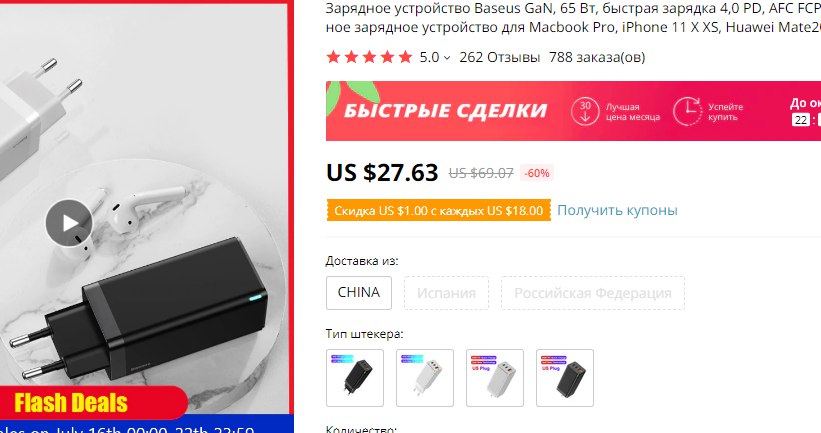
Task: Choose Испания as shipping origin
Action: click(x=447, y=293)
